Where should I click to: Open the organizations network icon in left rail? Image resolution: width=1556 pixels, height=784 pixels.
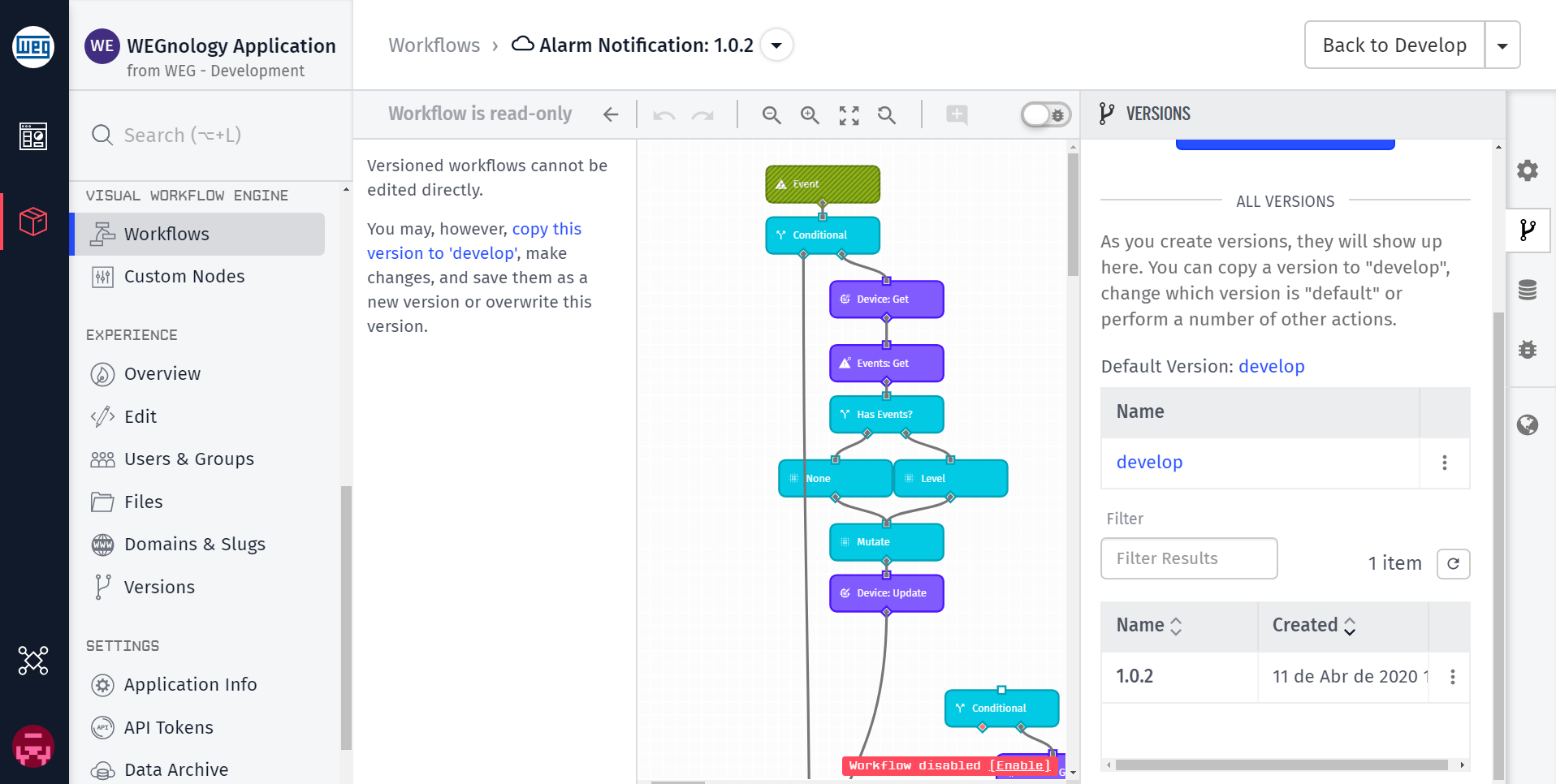[33, 661]
